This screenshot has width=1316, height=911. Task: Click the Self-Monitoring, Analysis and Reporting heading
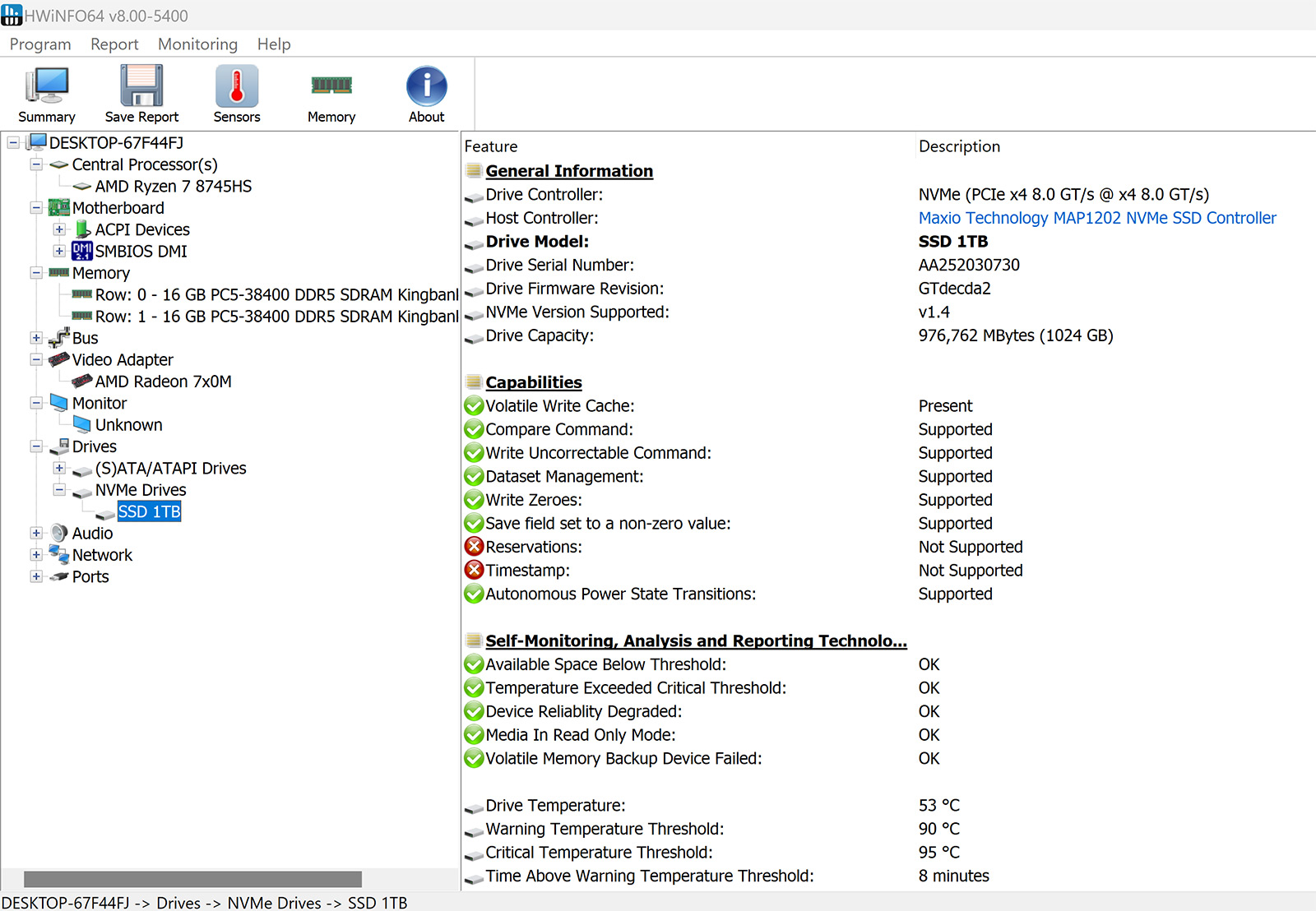(696, 640)
